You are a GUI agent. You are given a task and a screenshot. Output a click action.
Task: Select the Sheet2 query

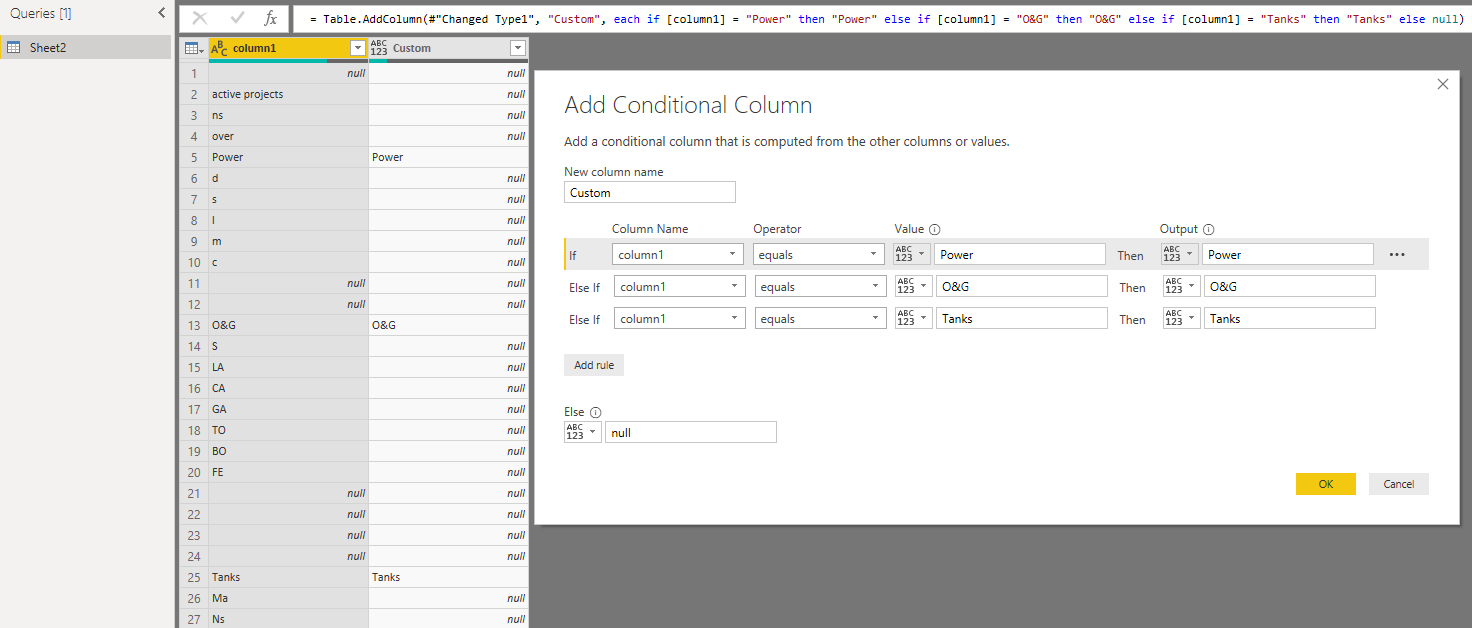click(86, 47)
